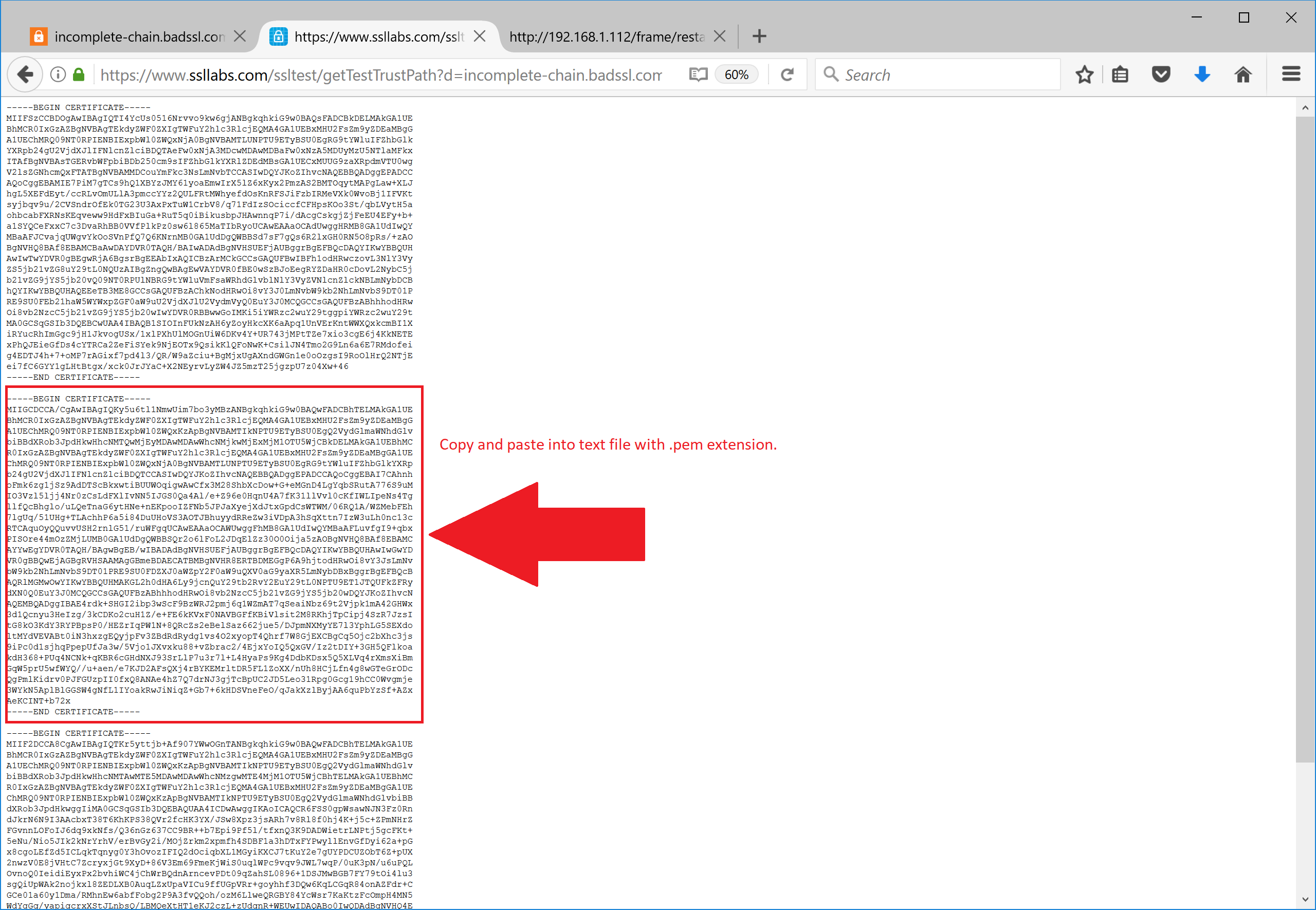This screenshot has width=1316, height=910.
Task: Click the second BEGIN CERTIFICATE line inside box
Action: click(x=79, y=399)
